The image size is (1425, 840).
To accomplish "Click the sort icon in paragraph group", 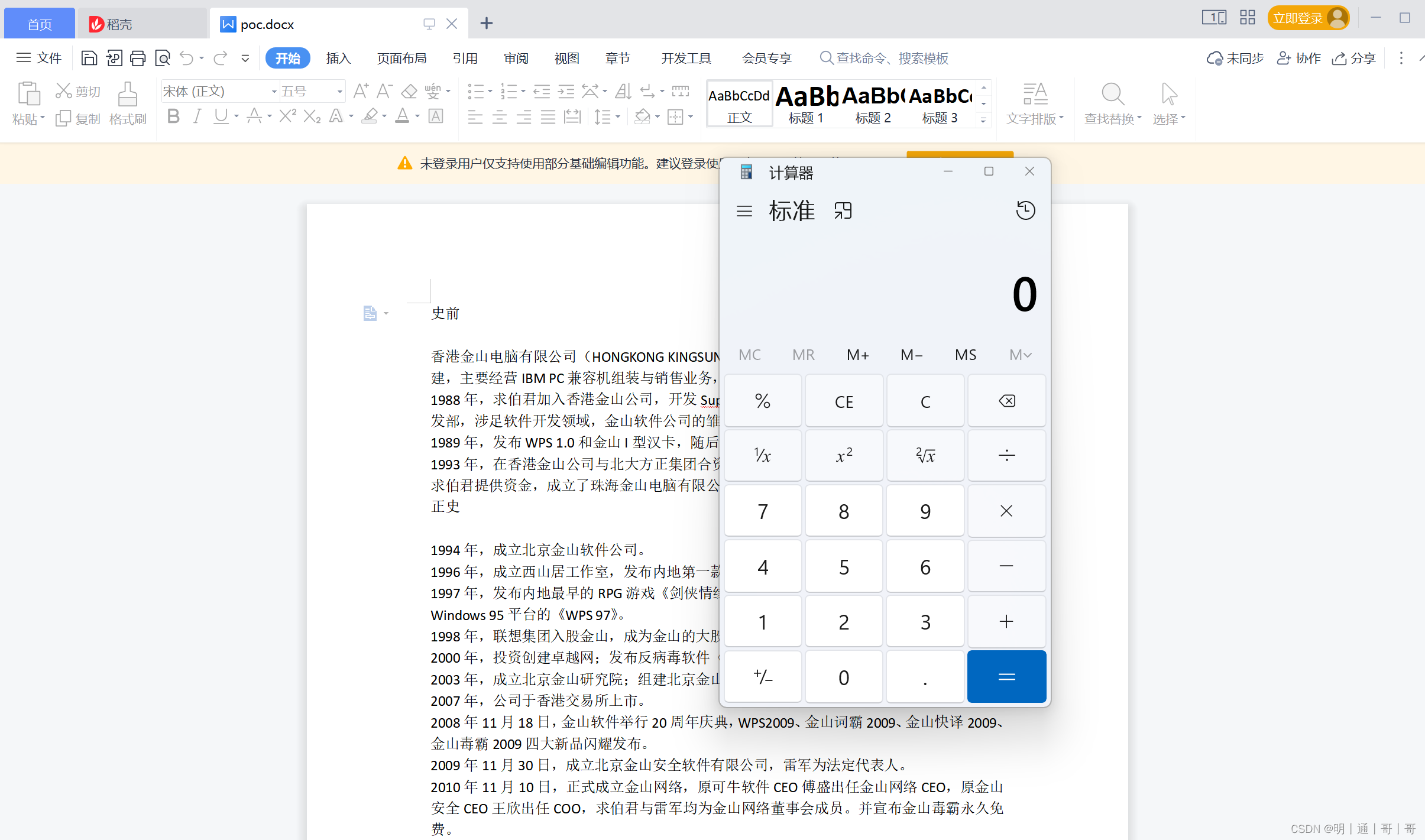I will tap(623, 91).
